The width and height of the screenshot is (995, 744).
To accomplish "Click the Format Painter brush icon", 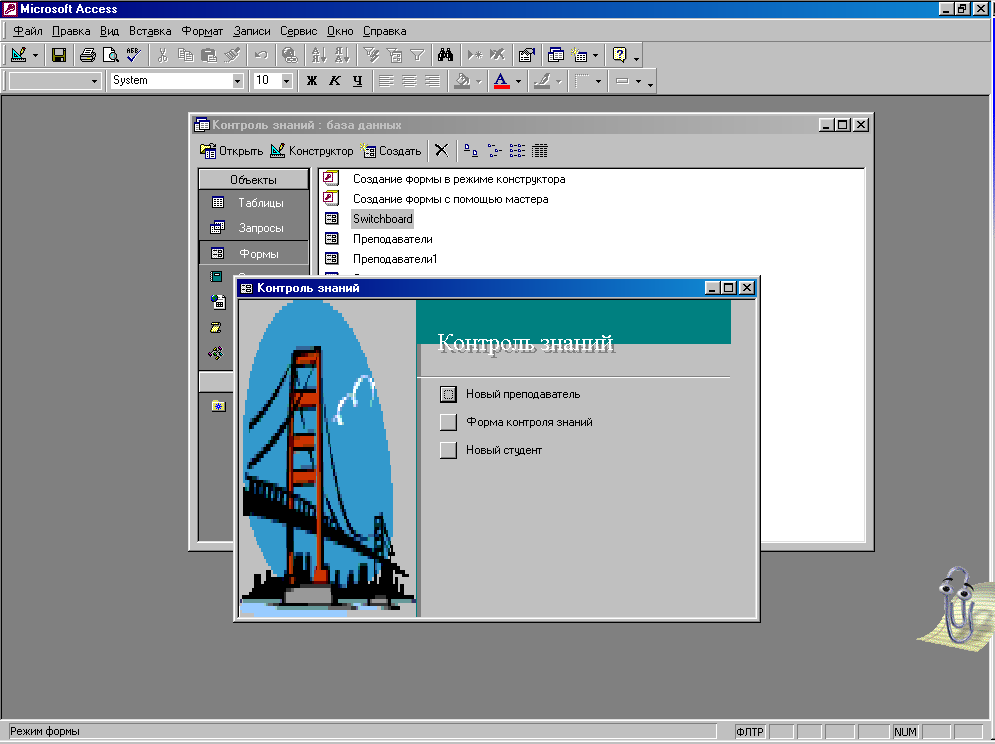I will pos(232,55).
